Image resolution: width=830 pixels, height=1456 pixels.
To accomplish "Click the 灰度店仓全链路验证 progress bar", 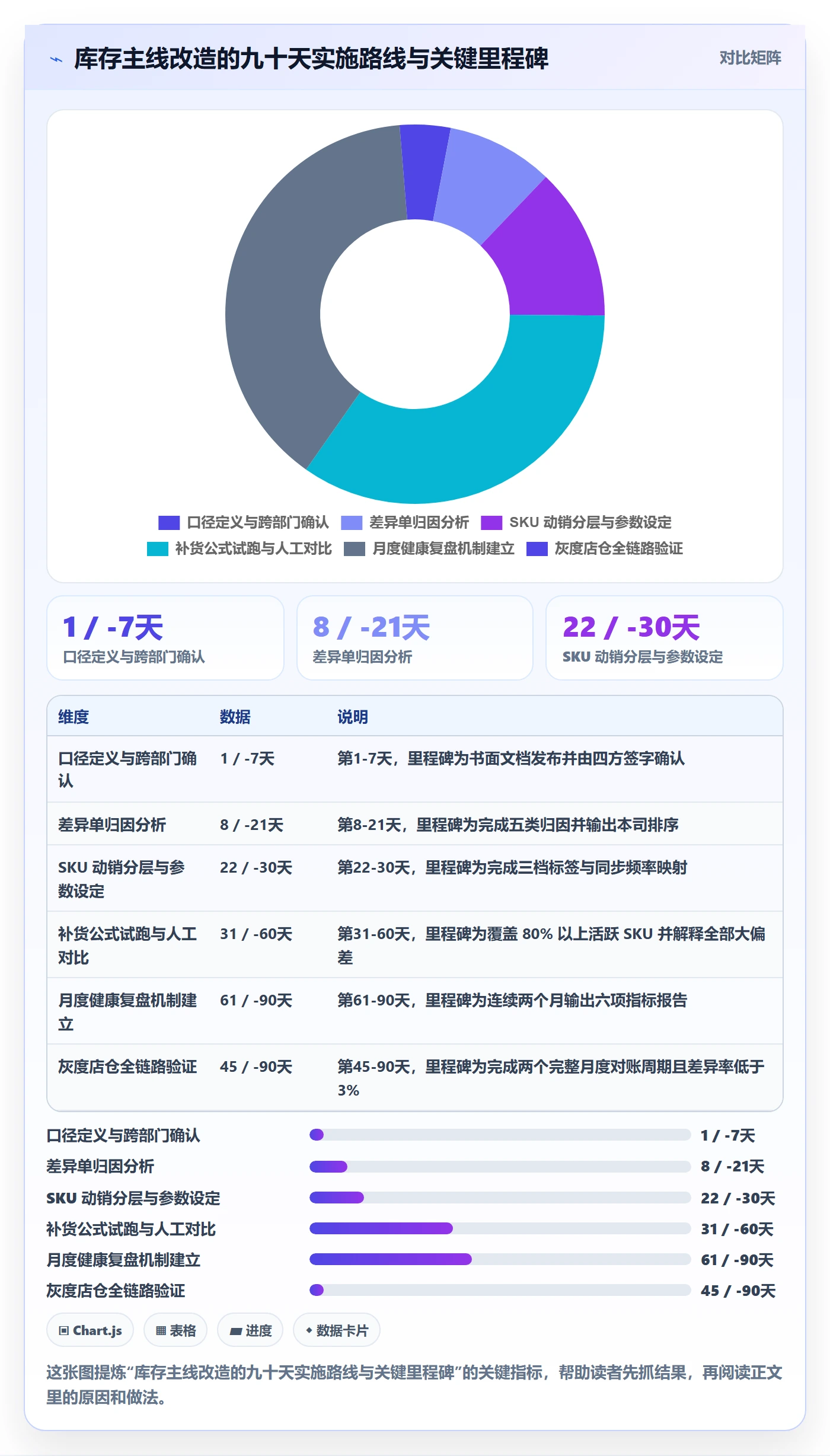I will pos(500,1290).
